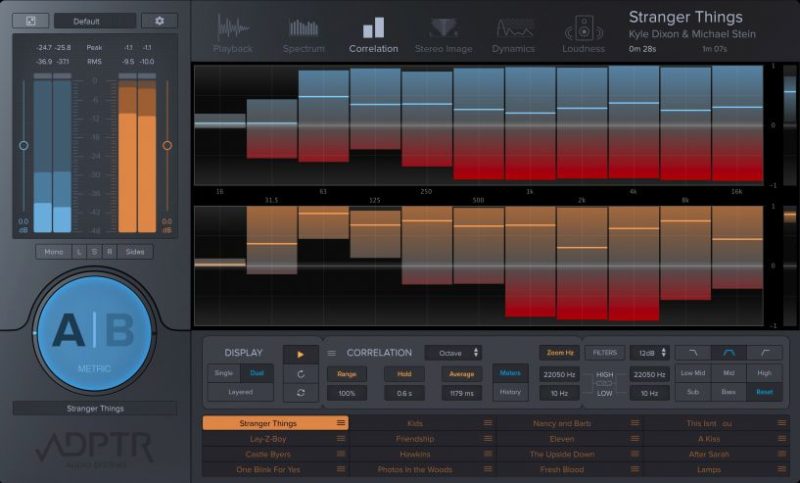Click the two-arrow sync icon
The image size is (800, 483).
point(301,393)
